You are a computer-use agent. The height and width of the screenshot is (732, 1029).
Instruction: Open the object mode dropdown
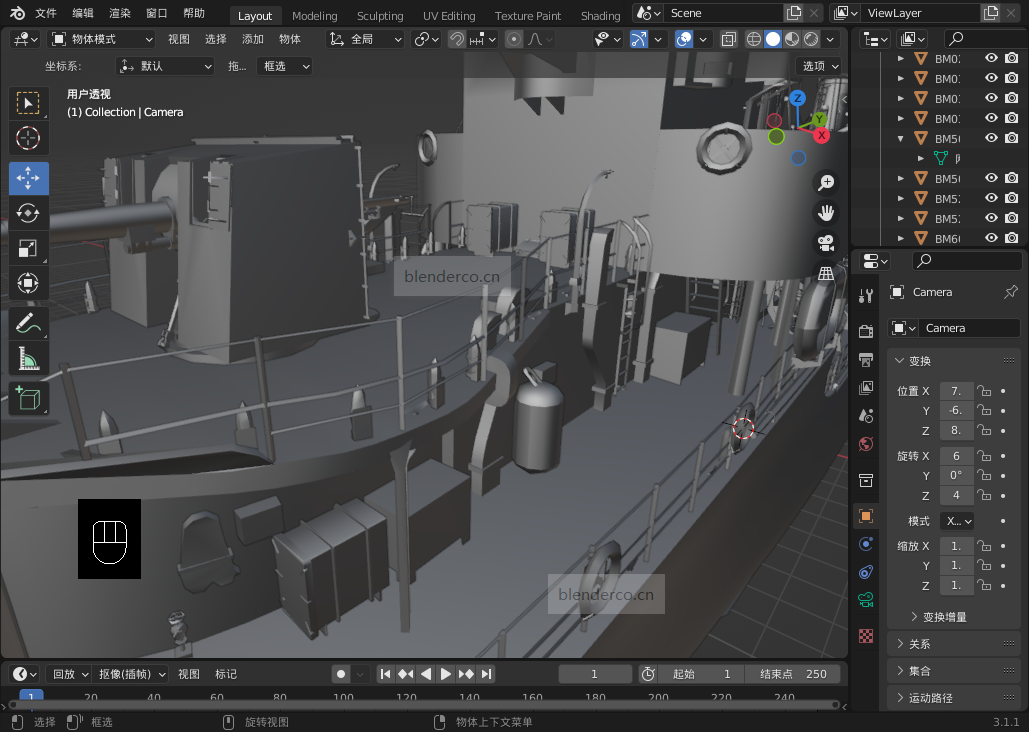pyautogui.click(x=102, y=39)
